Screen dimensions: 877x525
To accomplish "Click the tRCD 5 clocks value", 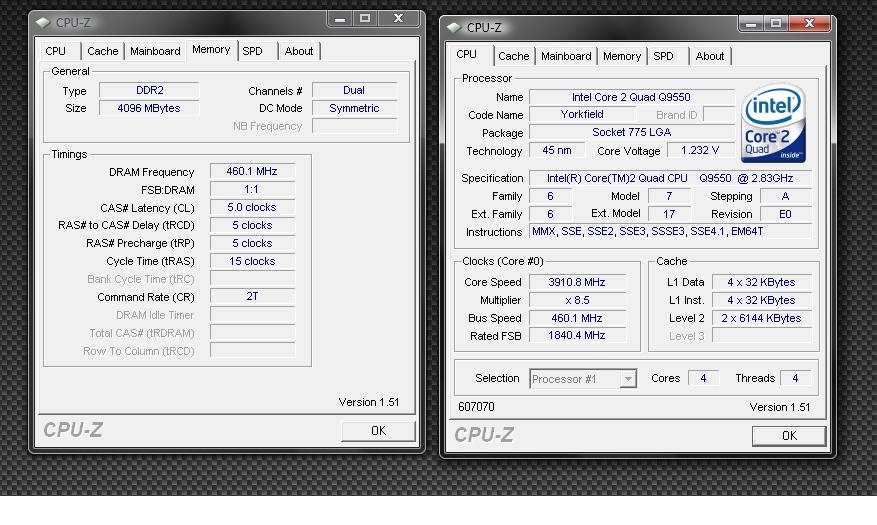I will point(252,225).
